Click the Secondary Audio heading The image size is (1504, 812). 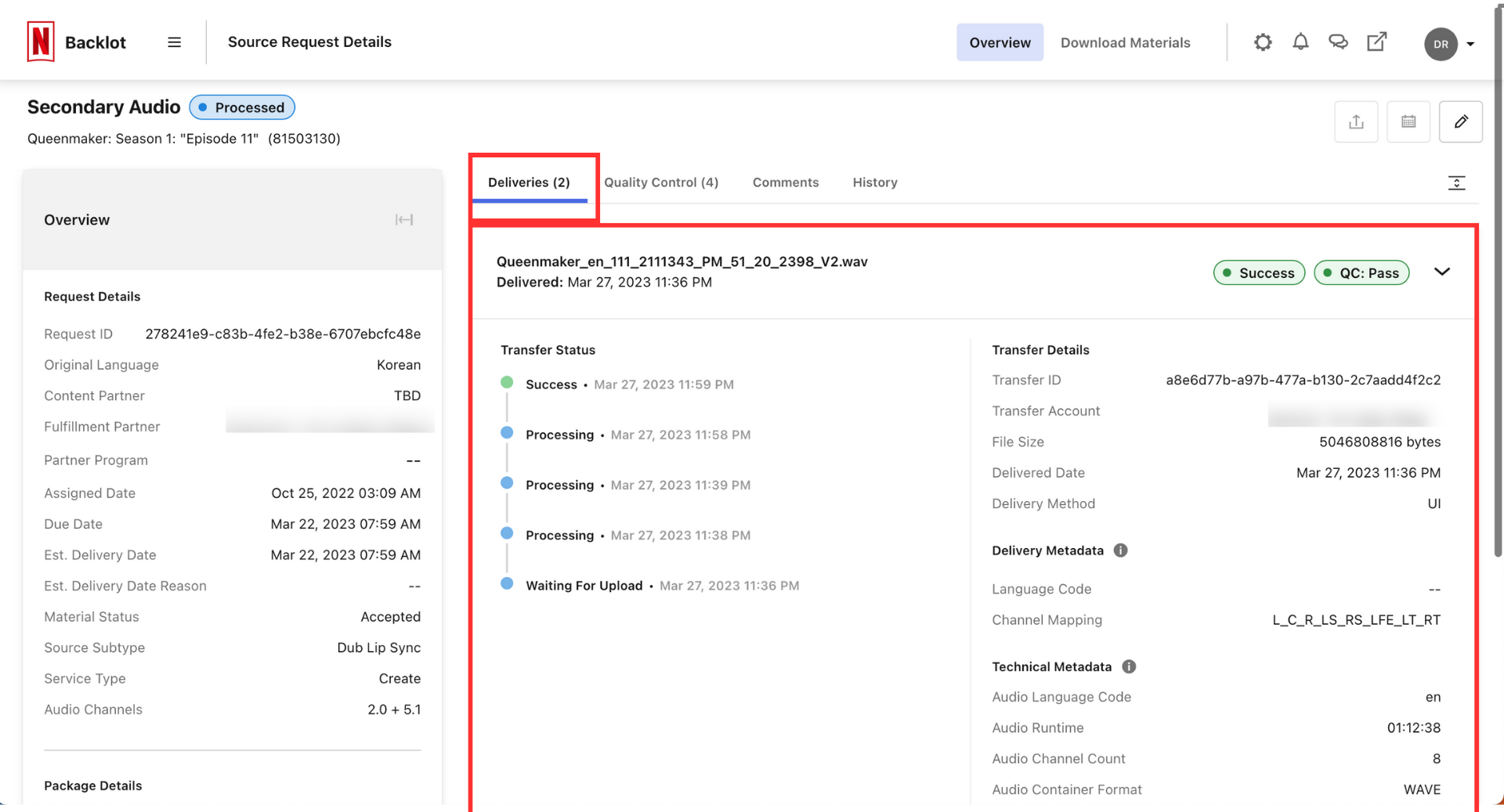coord(104,106)
